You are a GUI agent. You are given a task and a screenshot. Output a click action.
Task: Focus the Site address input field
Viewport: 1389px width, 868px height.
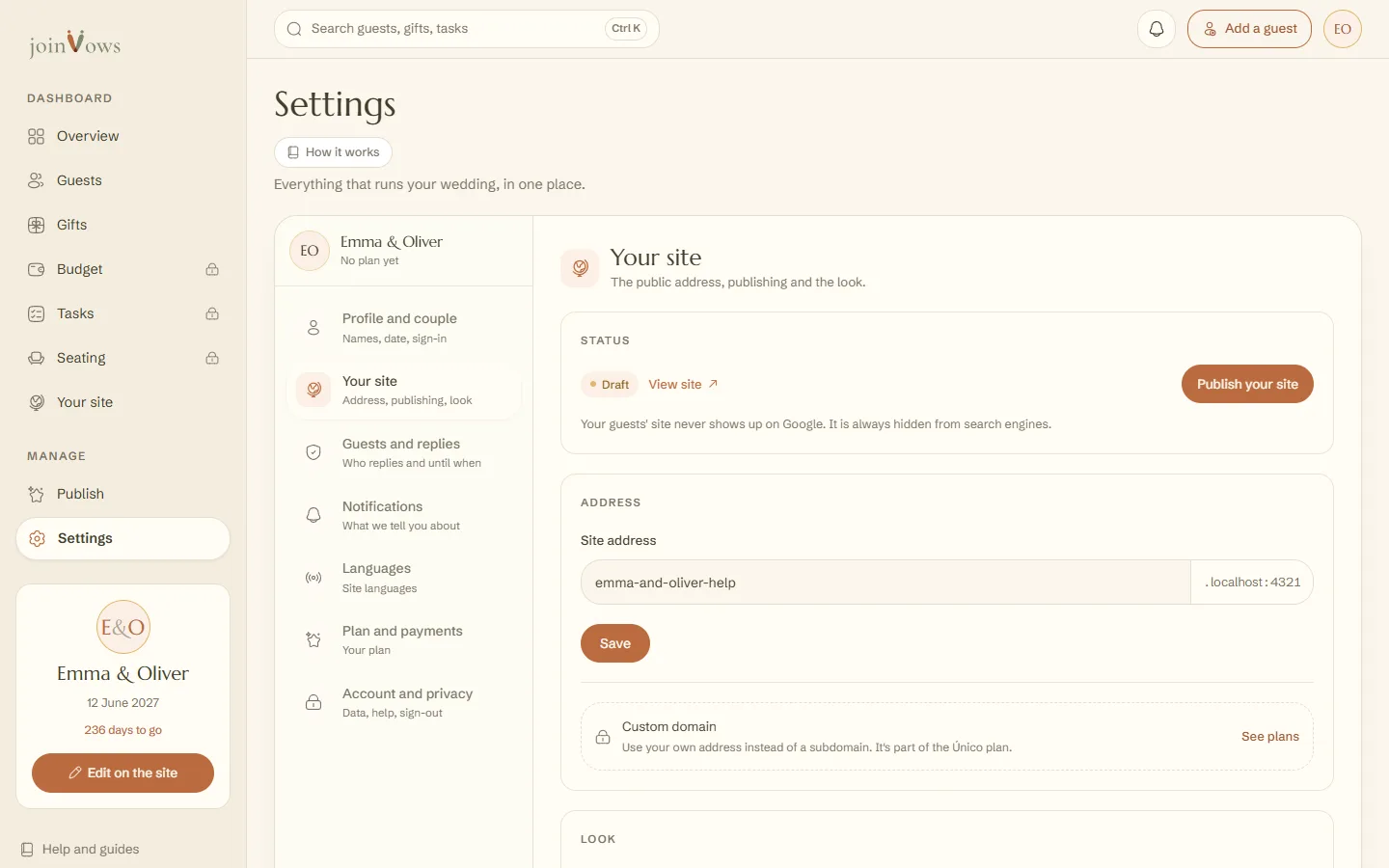tap(885, 583)
